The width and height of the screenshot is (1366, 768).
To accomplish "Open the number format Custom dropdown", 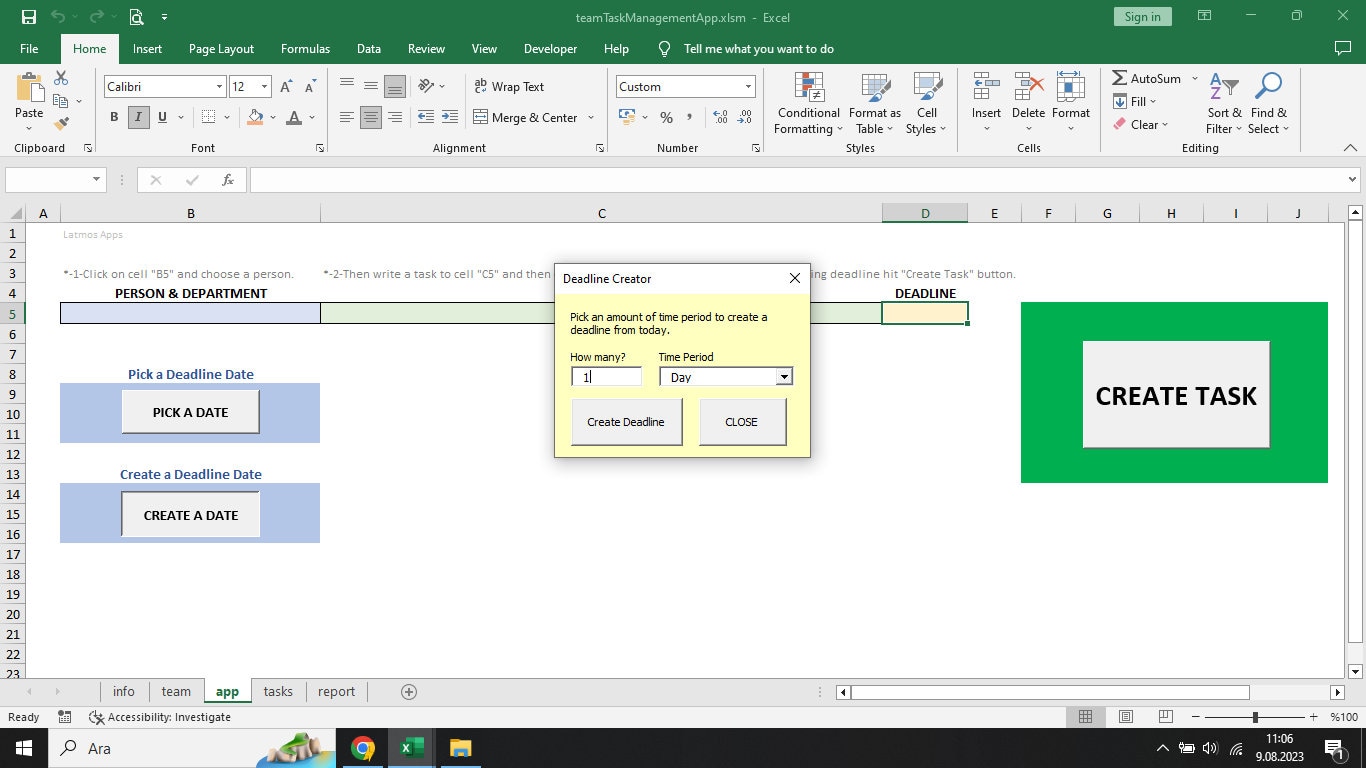I will [747, 86].
